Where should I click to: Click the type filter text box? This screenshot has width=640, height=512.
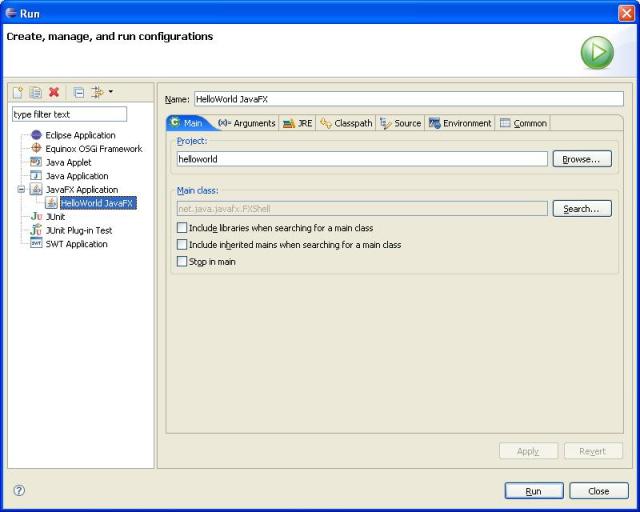pyautogui.click(x=69, y=114)
